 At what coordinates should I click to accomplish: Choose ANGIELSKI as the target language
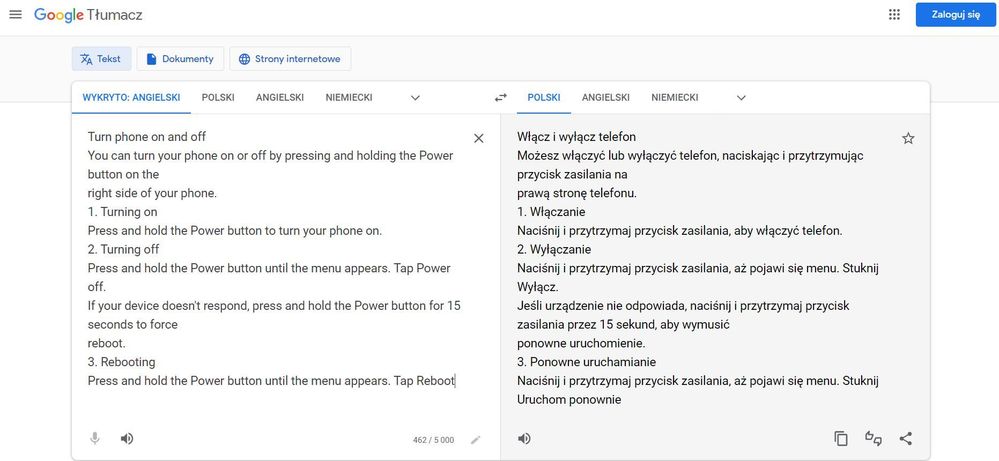coord(605,98)
